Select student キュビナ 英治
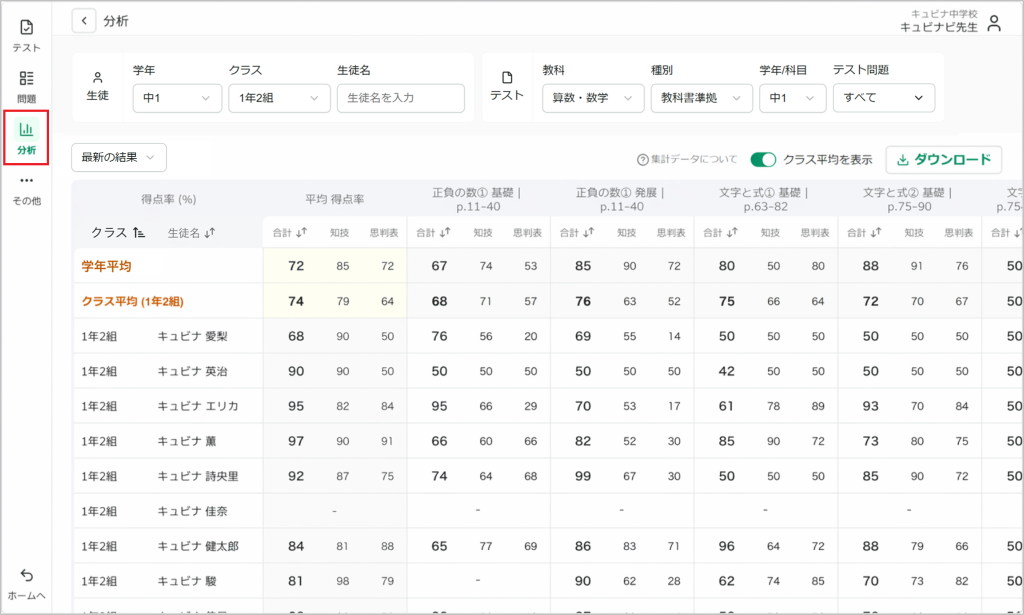Viewport: 1024px width, 615px height. (193, 371)
